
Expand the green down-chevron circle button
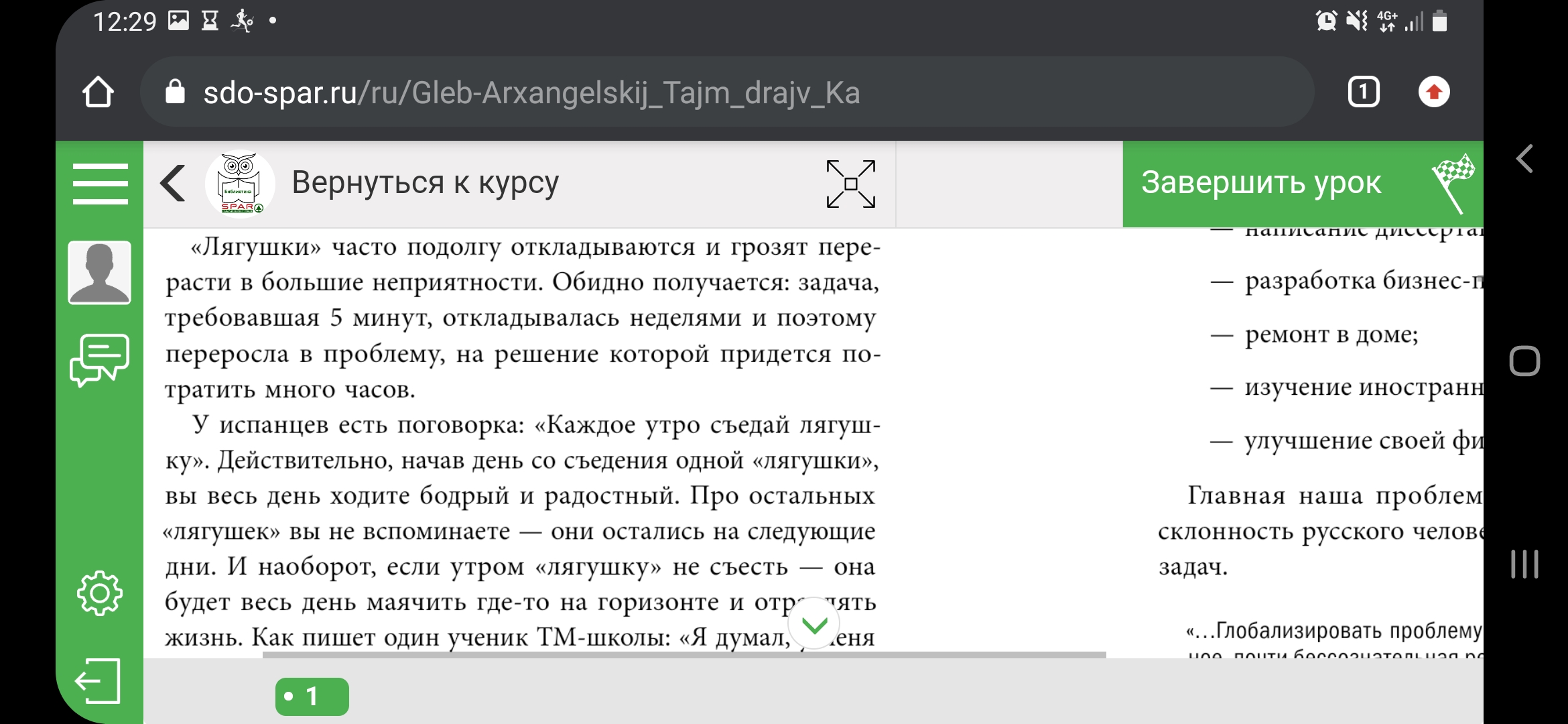point(814,624)
